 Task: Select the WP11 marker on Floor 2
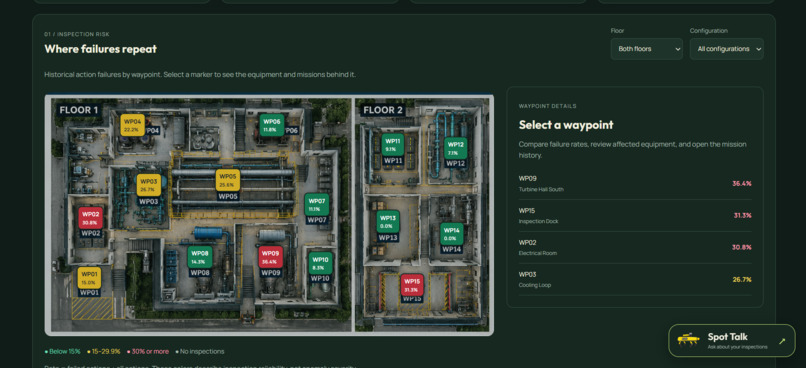point(393,145)
